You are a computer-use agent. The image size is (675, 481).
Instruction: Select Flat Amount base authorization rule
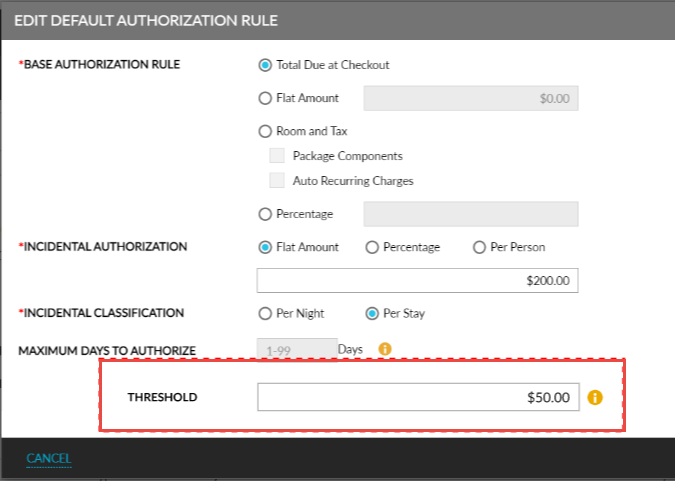point(265,98)
